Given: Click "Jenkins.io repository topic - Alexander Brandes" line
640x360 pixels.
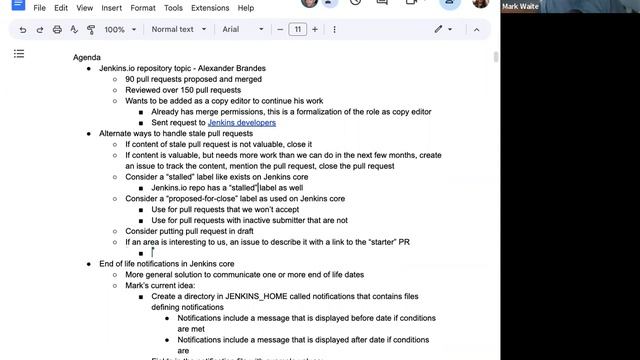Looking at the screenshot, I should coord(182,68).
